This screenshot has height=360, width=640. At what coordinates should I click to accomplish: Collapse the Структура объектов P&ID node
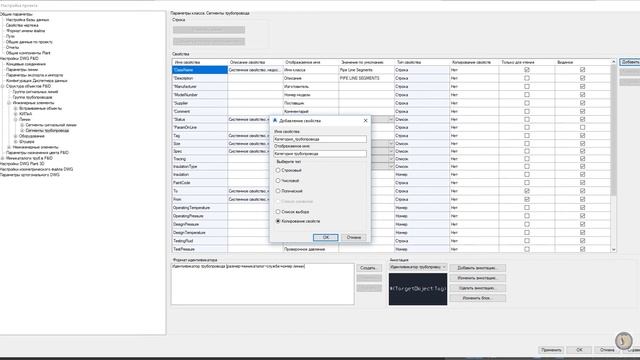pos(2,86)
